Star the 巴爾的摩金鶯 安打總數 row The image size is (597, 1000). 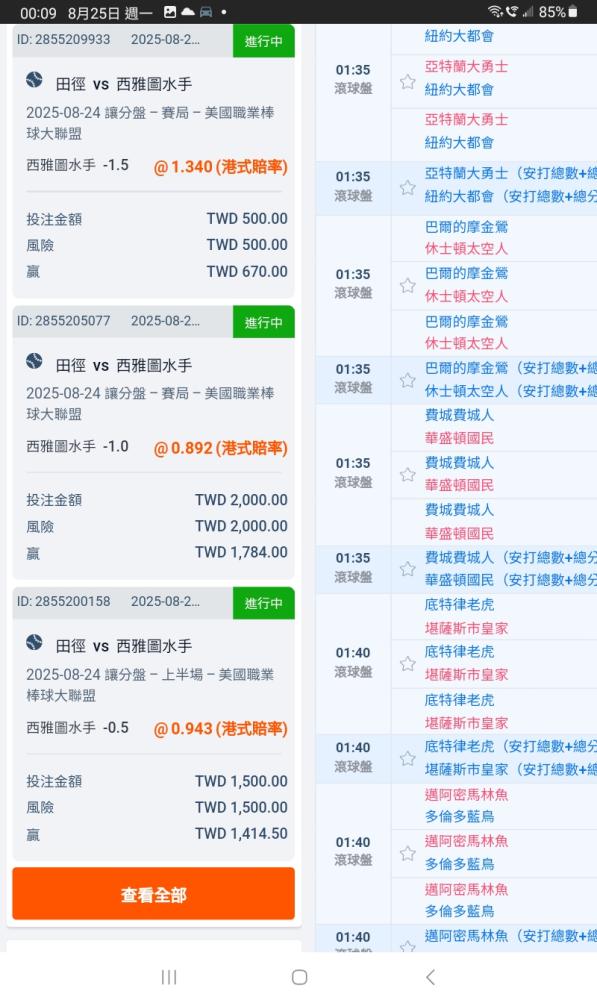[408, 380]
